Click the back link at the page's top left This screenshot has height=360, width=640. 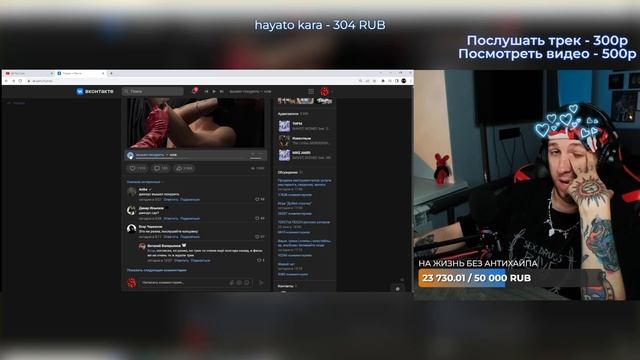[x=16, y=103]
